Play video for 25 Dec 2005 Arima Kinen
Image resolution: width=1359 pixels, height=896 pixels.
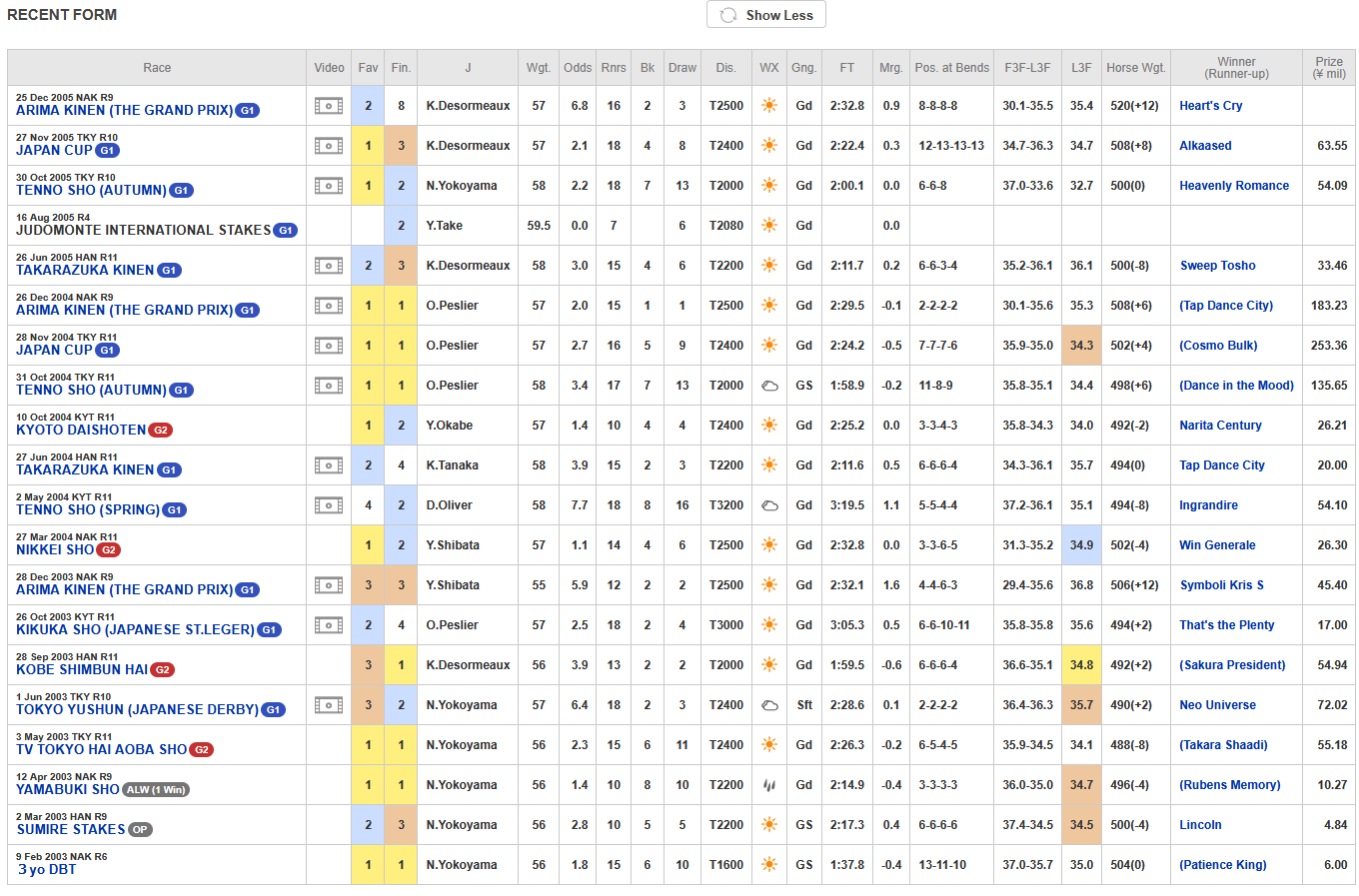[x=329, y=106]
